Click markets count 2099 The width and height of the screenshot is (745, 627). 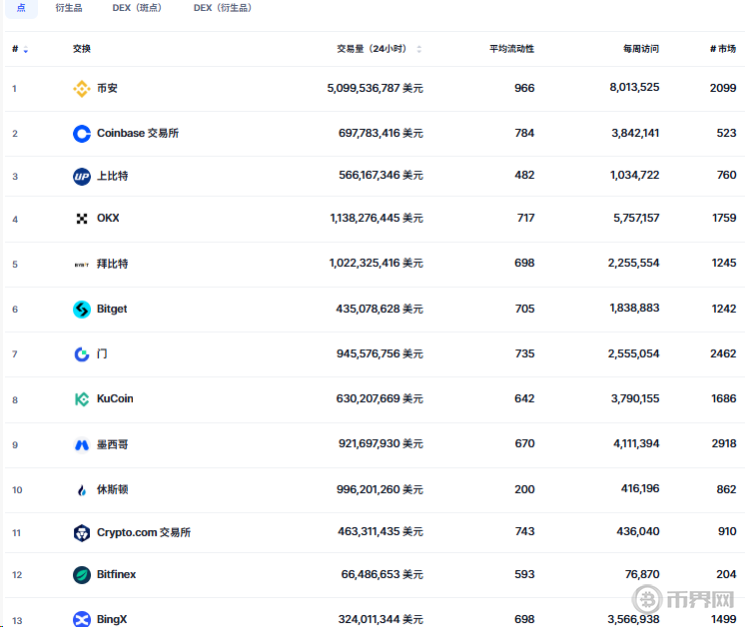(x=723, y=88)
